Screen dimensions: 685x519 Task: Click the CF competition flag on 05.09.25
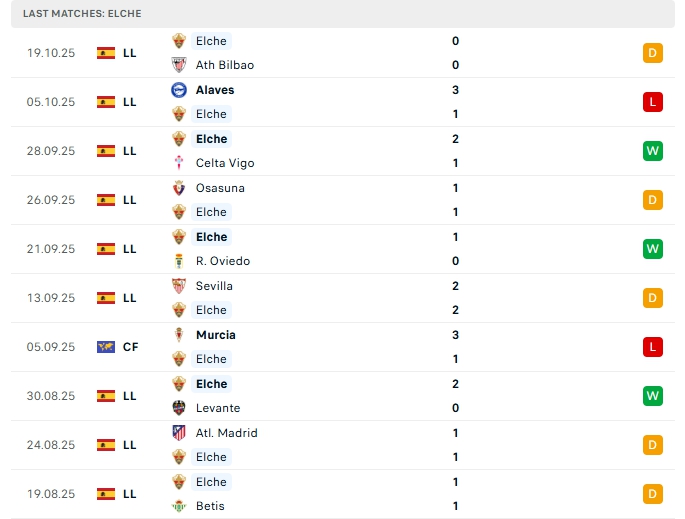pyautogui.click(x=106, y=347)
